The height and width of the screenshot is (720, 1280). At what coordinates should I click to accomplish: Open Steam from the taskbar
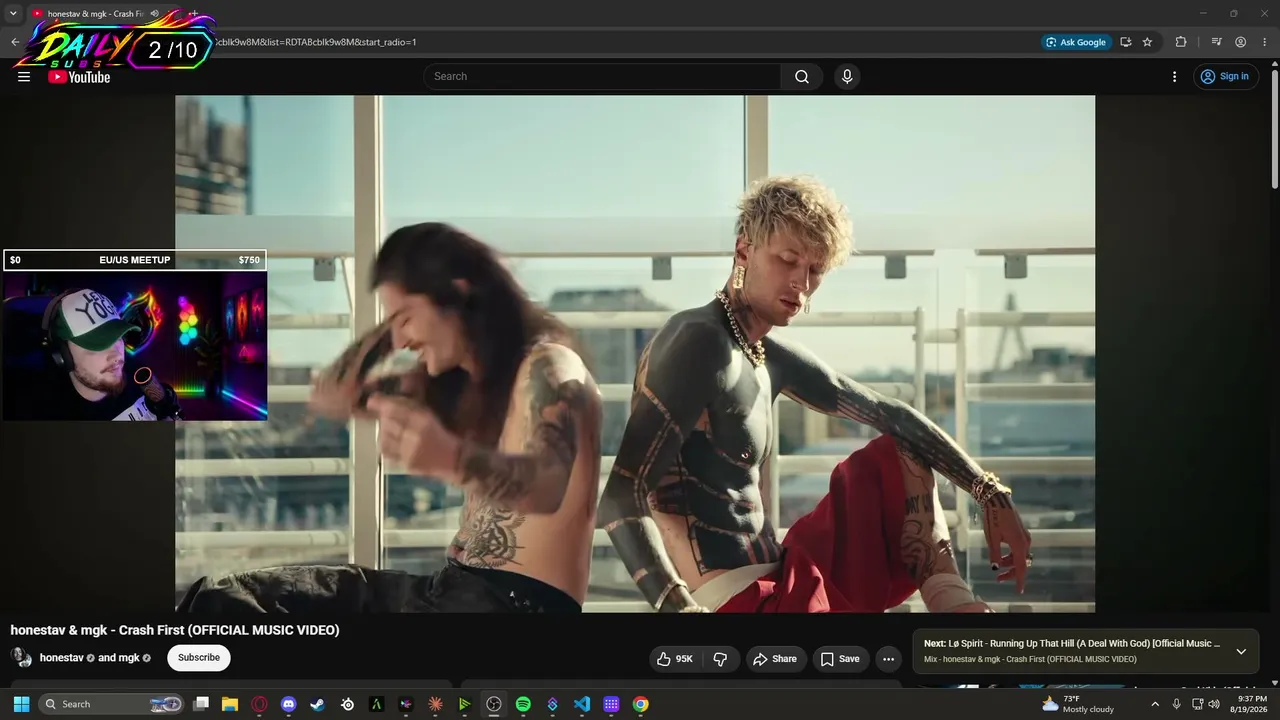(x=318, y=704)
